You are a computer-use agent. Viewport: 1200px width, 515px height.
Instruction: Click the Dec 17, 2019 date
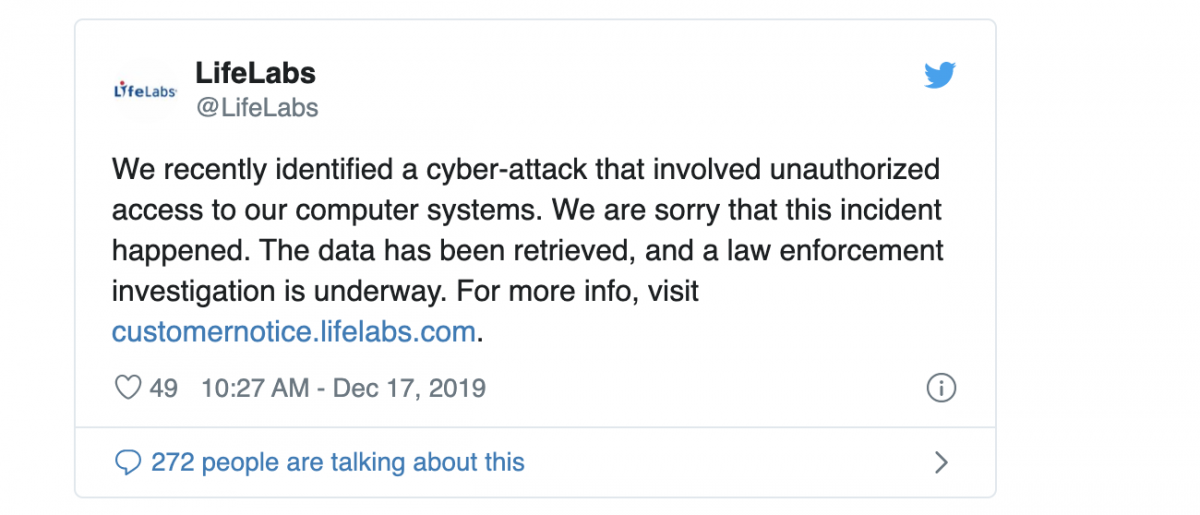(409, 388)
